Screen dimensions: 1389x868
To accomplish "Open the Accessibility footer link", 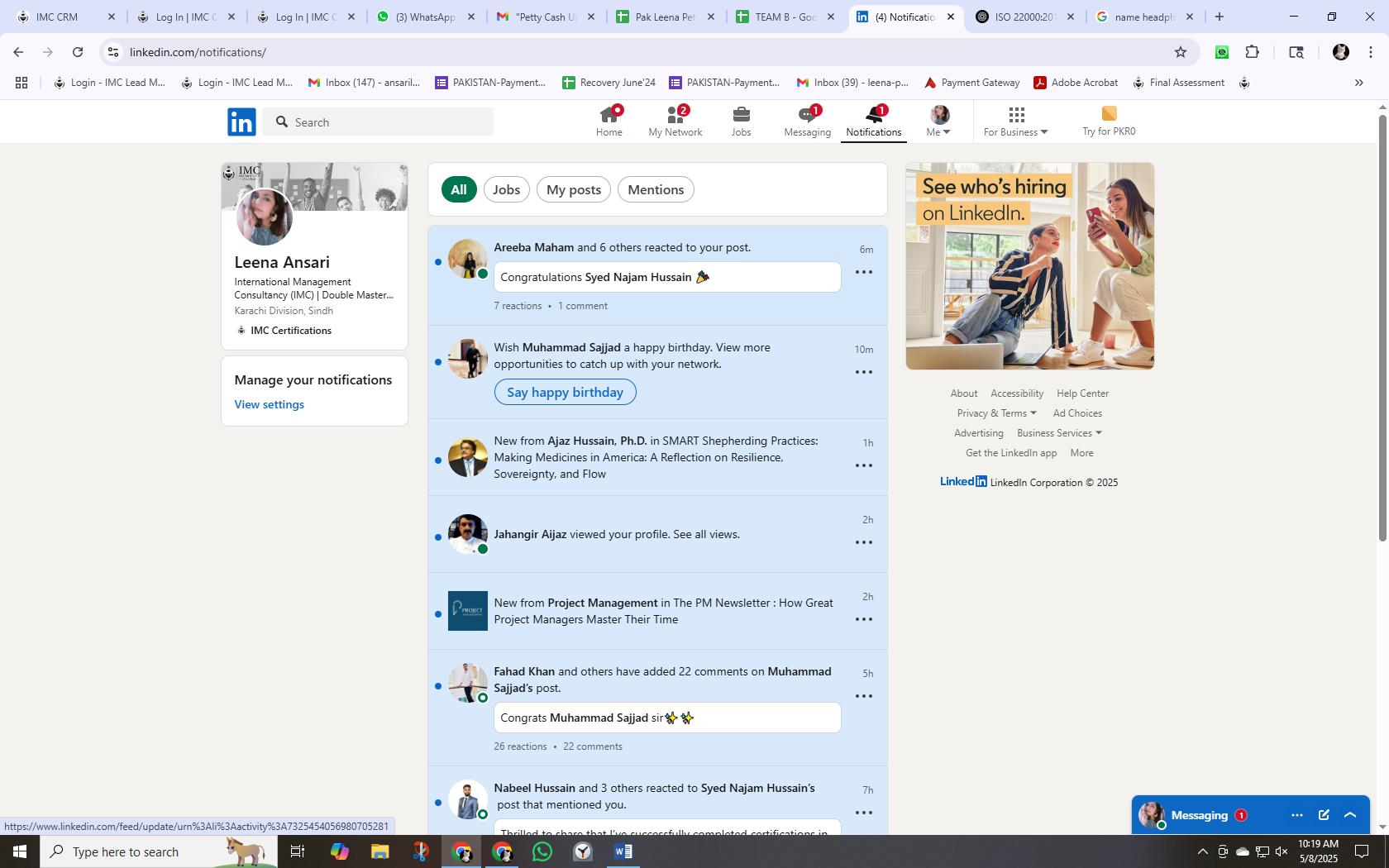I will (1017, 393).
